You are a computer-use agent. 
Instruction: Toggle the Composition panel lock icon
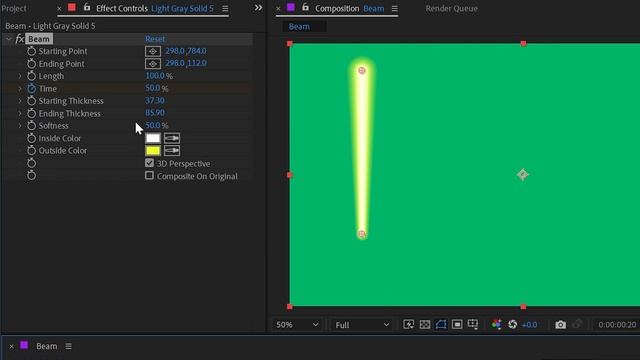305,7
